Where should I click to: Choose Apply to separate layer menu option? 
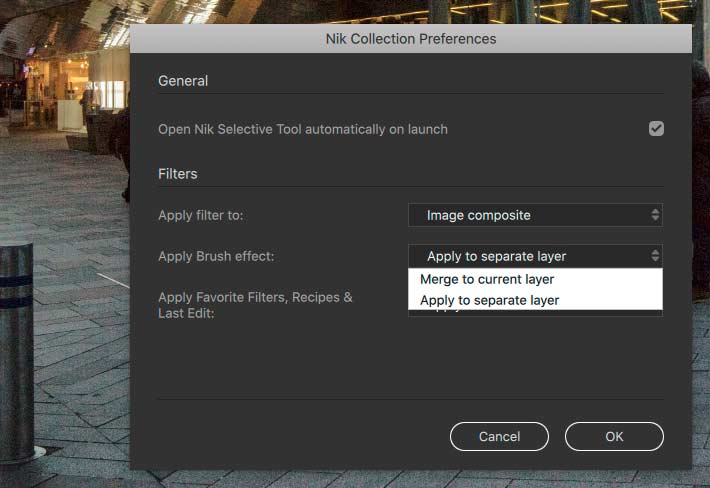[x=535, y=300]
